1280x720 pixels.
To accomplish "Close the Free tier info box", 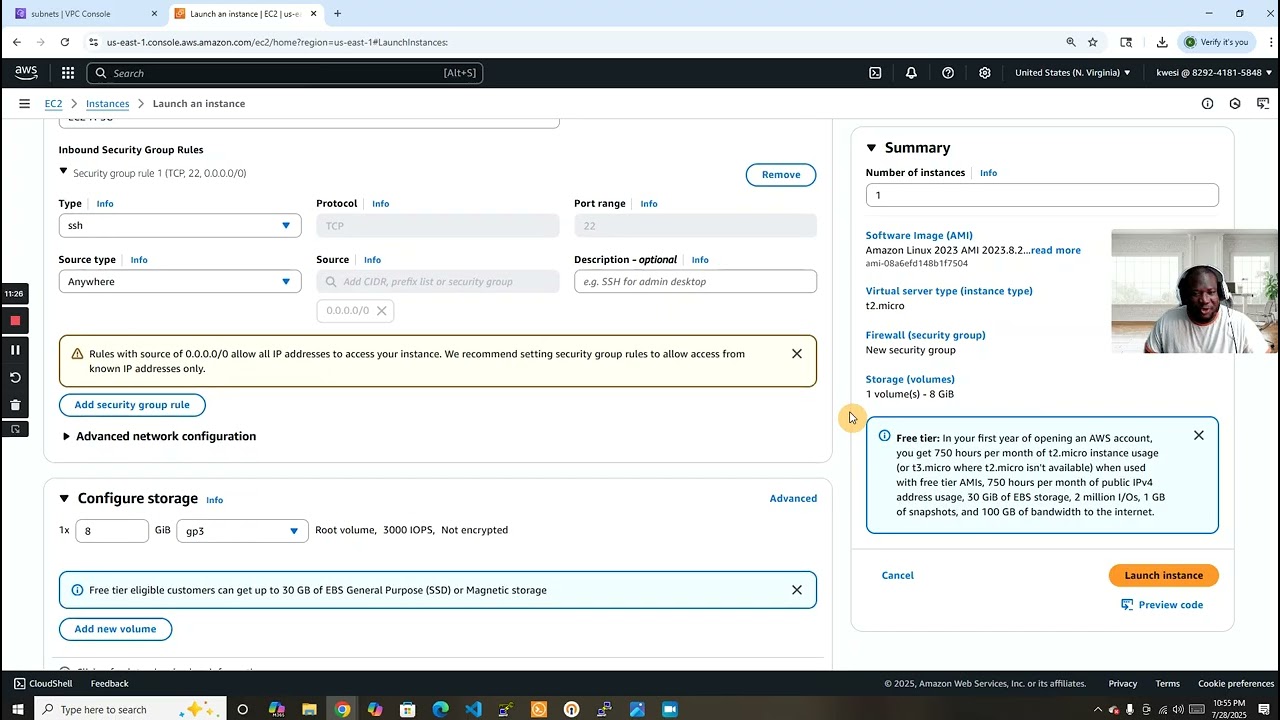I will click(x=1199, y=435).
